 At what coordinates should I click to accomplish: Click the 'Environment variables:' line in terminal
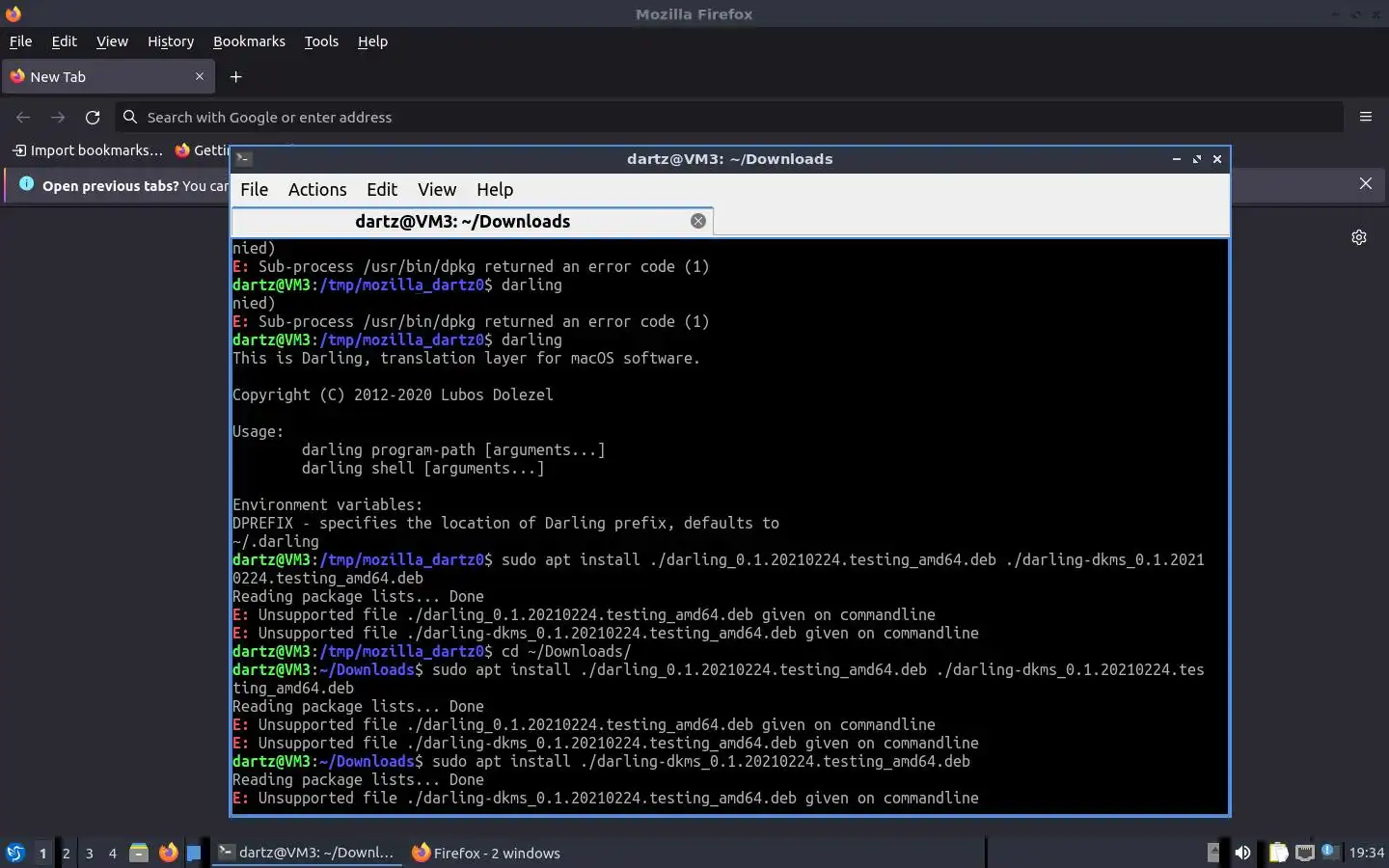click(327, 505)
